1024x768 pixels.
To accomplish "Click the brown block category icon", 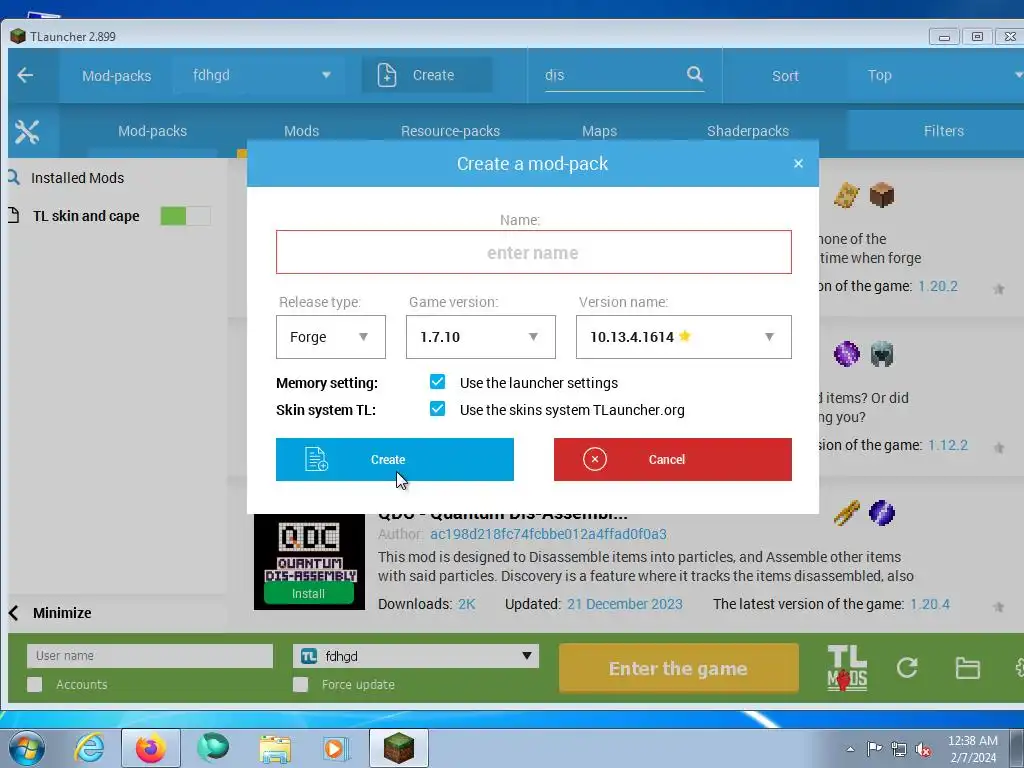I will pyautogui.click(x=882, y=195).
